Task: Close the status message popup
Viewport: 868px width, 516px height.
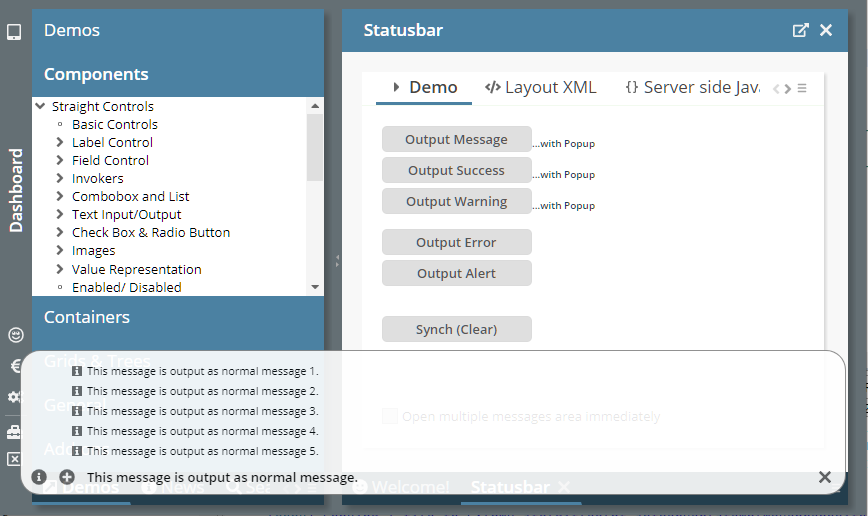Action: (x=824, y=477)
